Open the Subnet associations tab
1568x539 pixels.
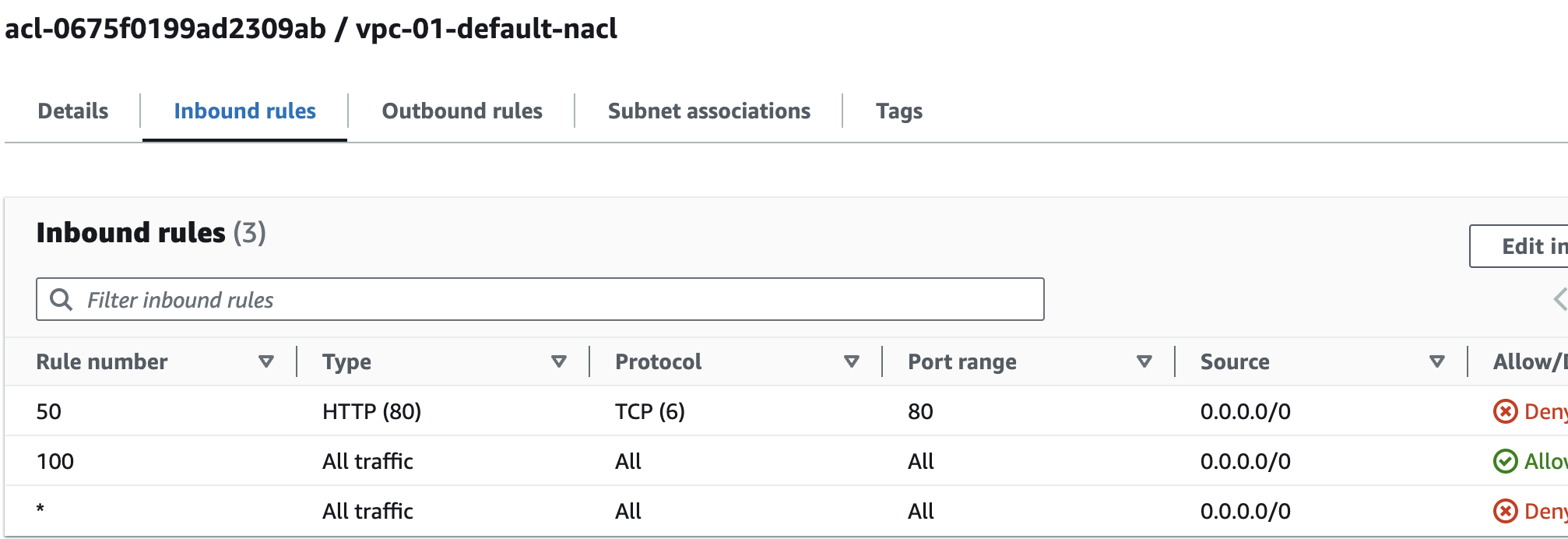coord(708,111)
